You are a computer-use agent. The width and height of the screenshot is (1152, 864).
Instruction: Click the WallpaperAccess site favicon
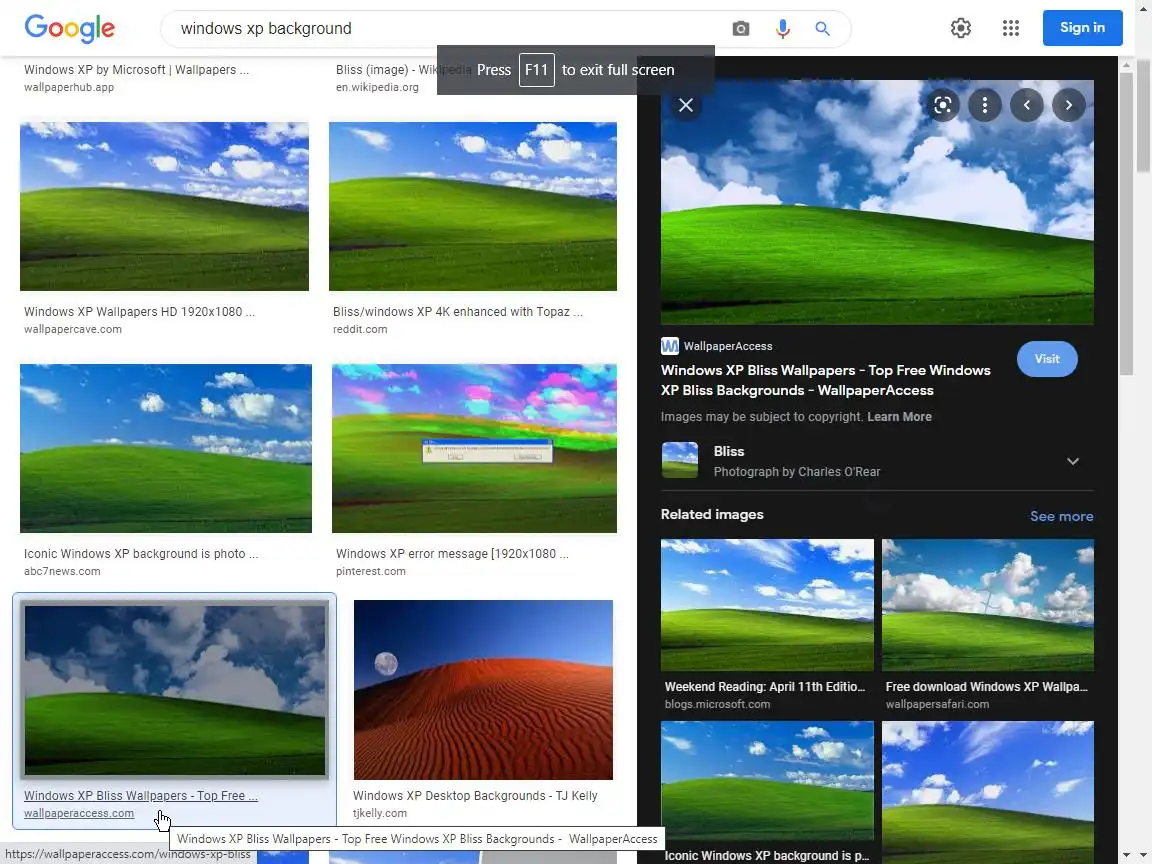point(669,346)
